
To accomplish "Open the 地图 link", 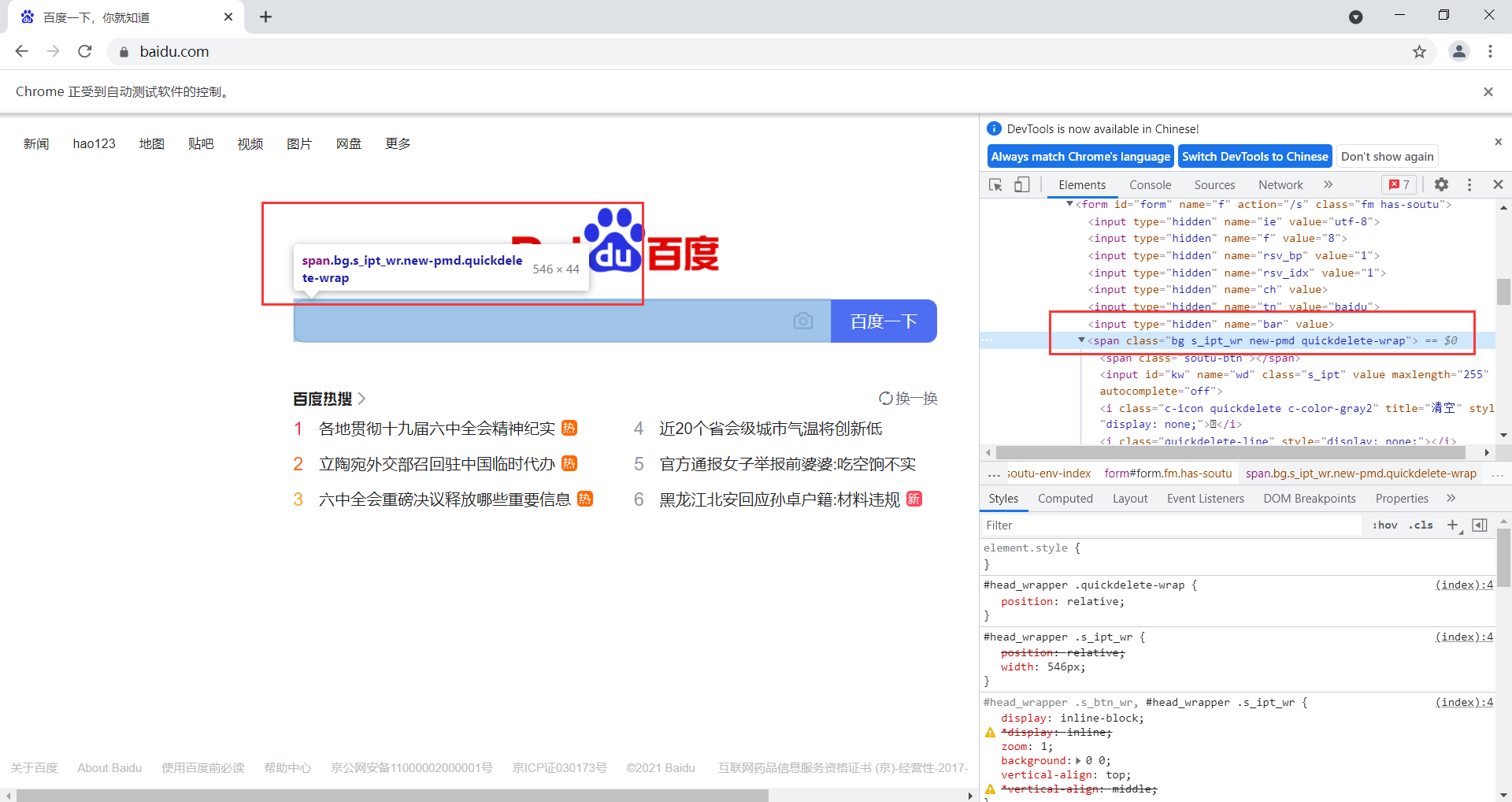I will pos(151,143).
